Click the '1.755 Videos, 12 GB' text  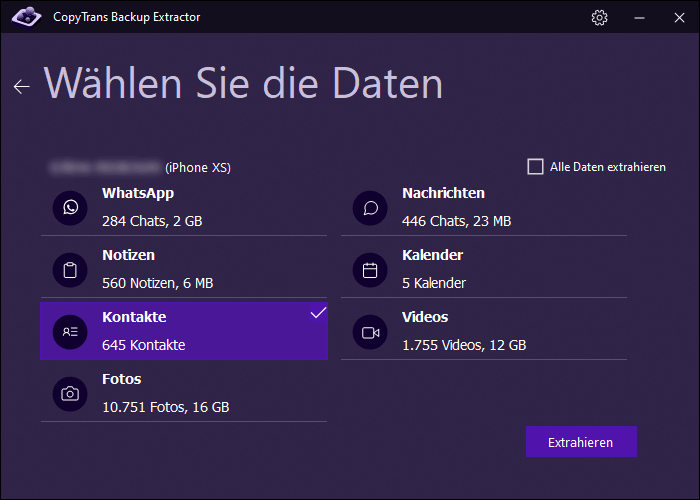pos(464,345)
